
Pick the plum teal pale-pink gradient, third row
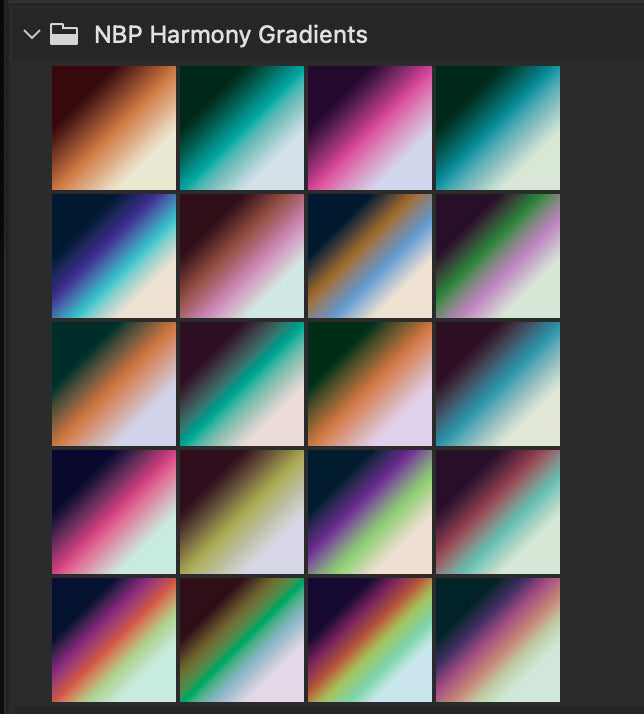(242, 384)
